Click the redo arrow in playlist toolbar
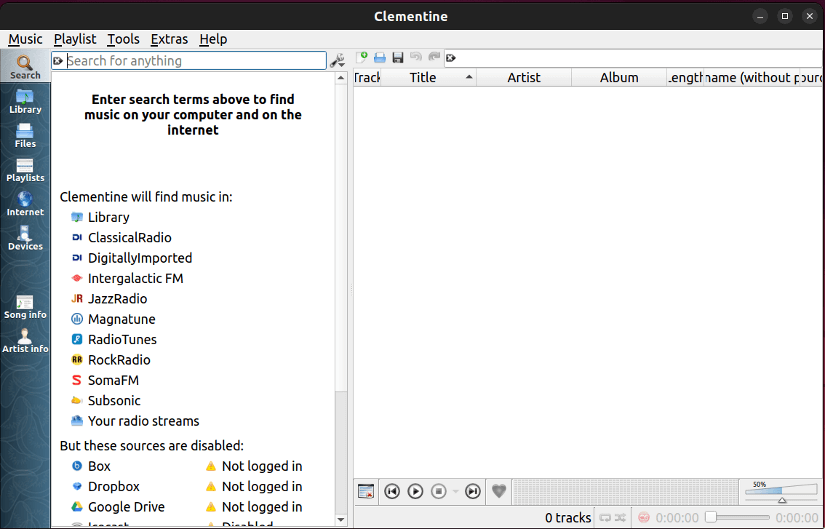 (434, 57)
